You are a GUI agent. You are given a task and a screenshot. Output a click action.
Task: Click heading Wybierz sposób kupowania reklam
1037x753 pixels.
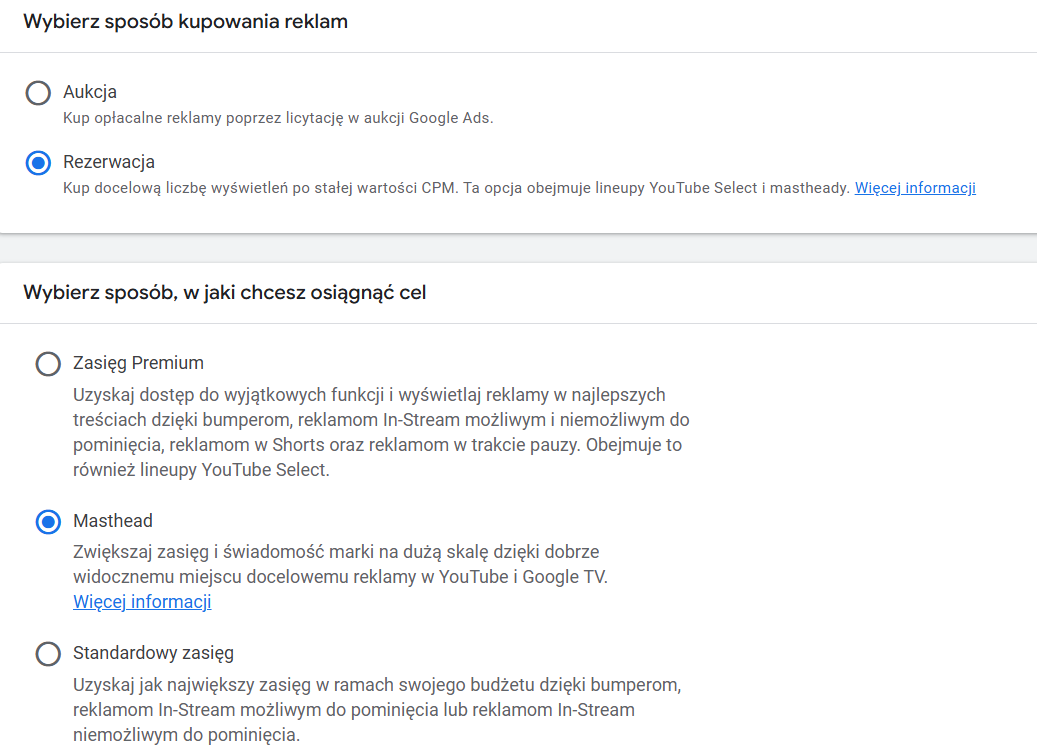(x=185, y=22)
